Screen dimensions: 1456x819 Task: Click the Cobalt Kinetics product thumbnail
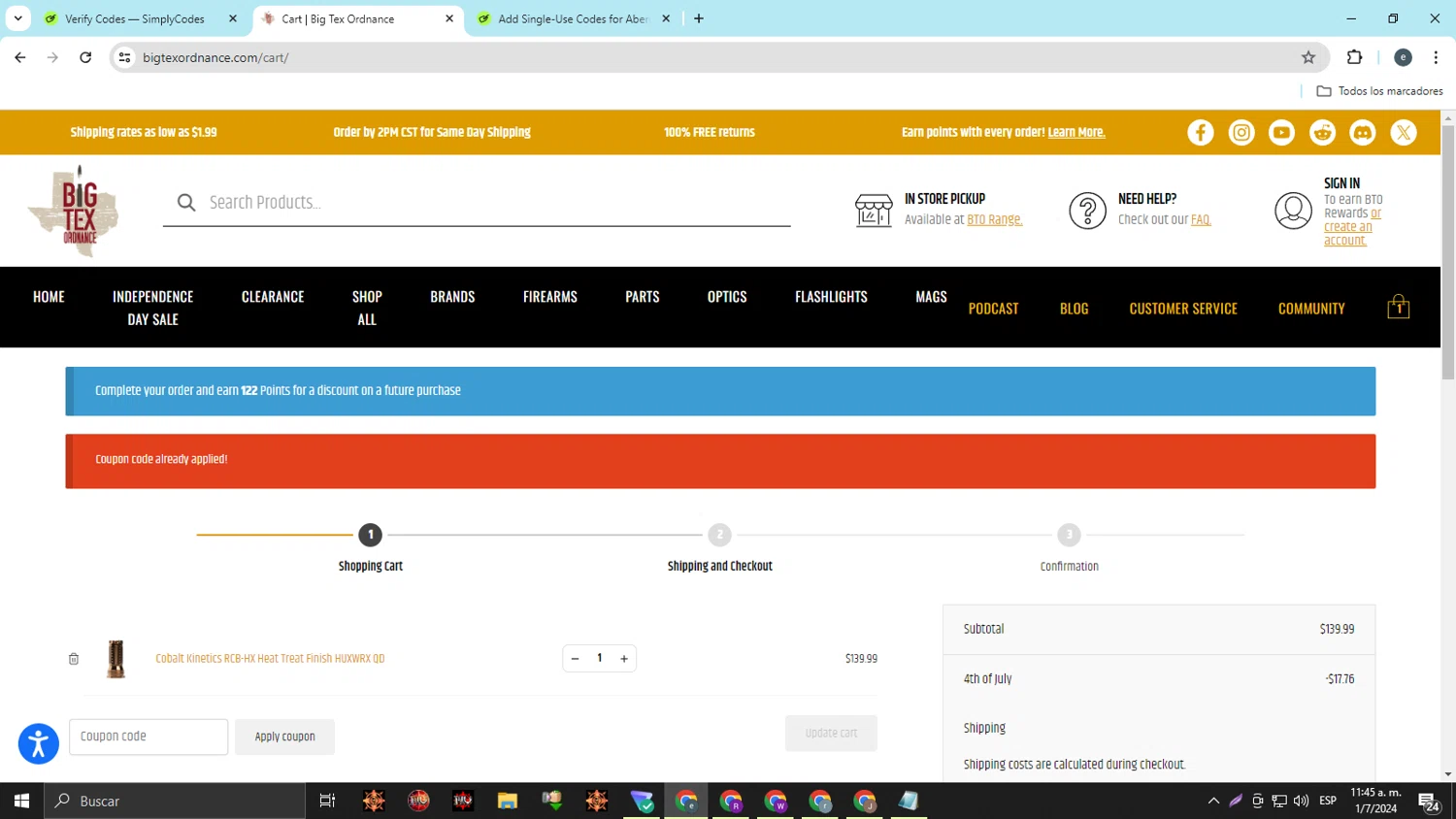pos(116,659)
